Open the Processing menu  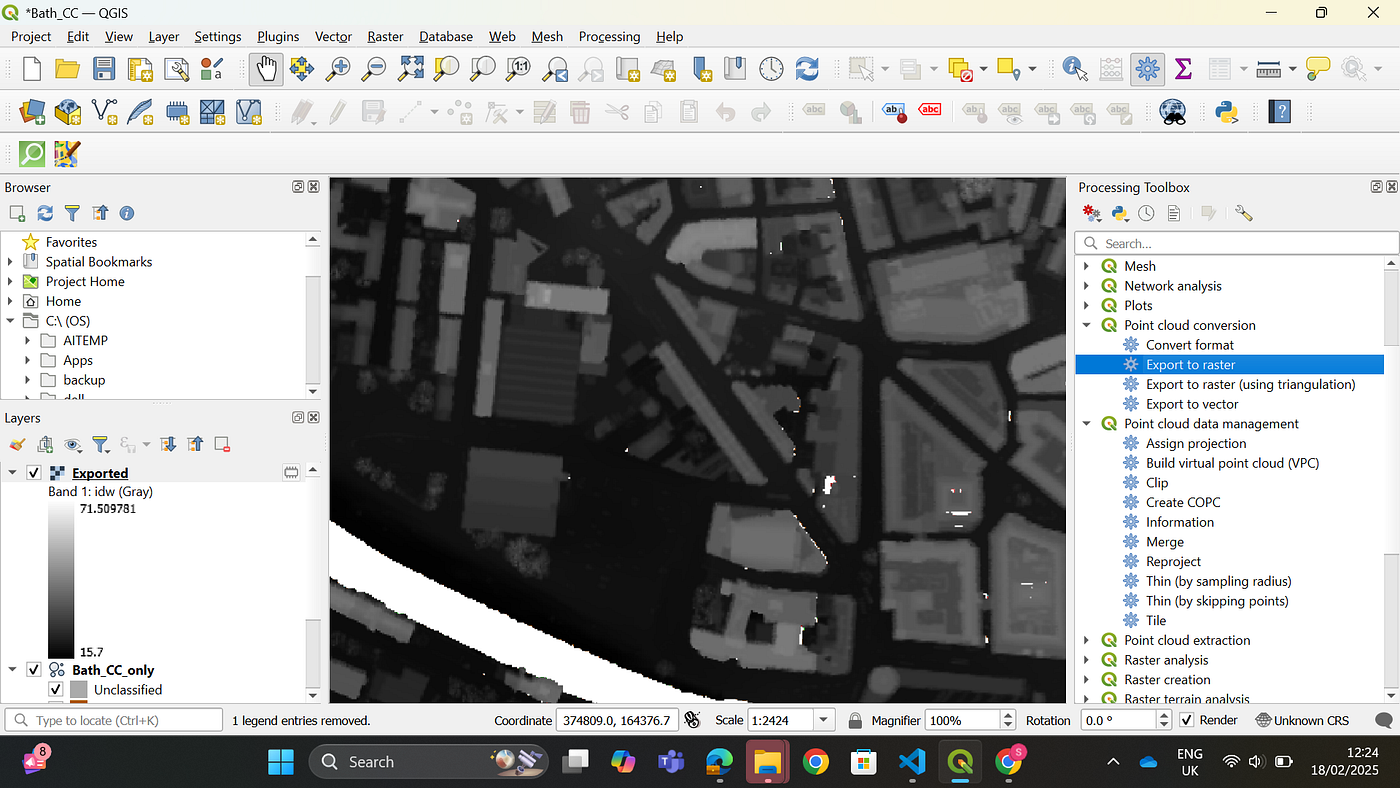(609, 36)
